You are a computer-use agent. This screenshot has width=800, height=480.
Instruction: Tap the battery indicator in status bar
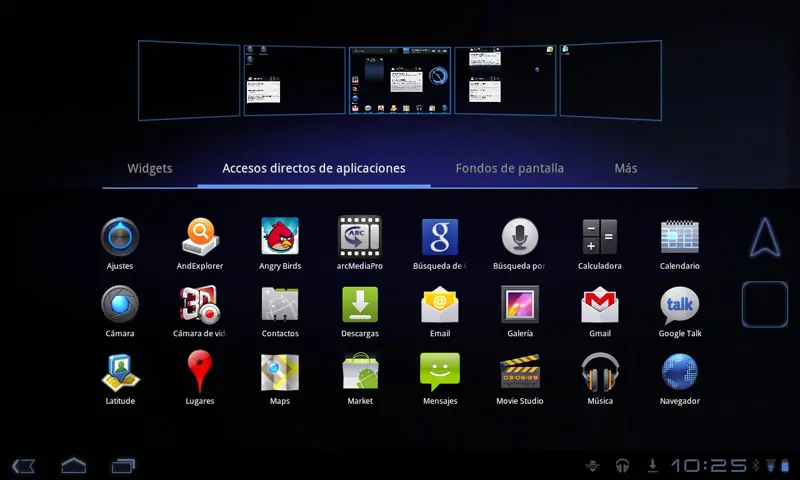(785, 465)
